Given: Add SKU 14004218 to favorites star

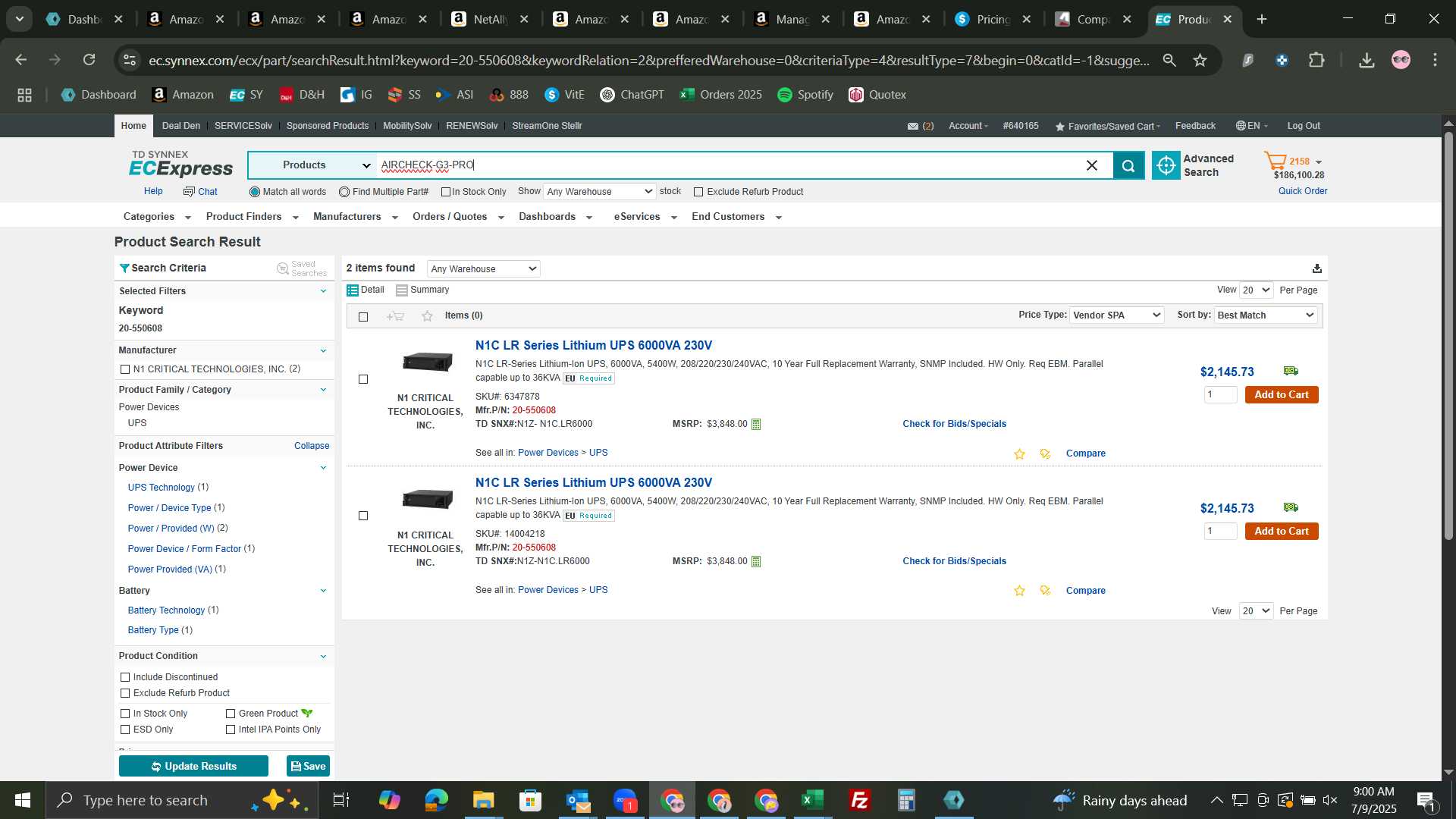Looking at the screenshot, I should pyautogui.click(x=1019, y=591).
